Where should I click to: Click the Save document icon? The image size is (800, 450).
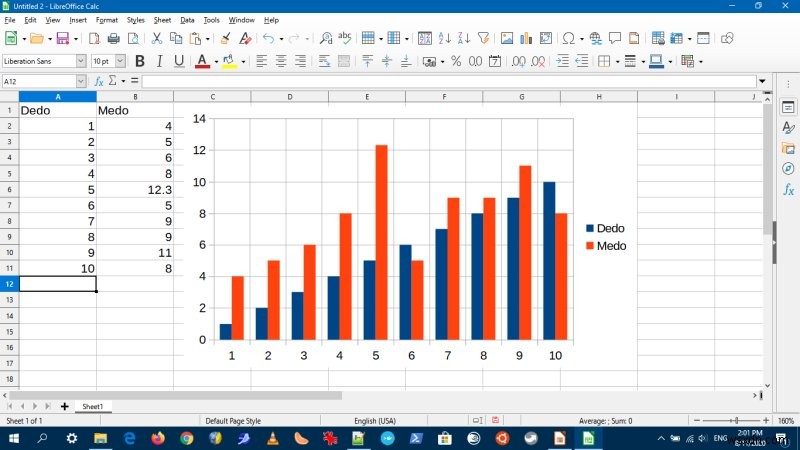(63, 38)
